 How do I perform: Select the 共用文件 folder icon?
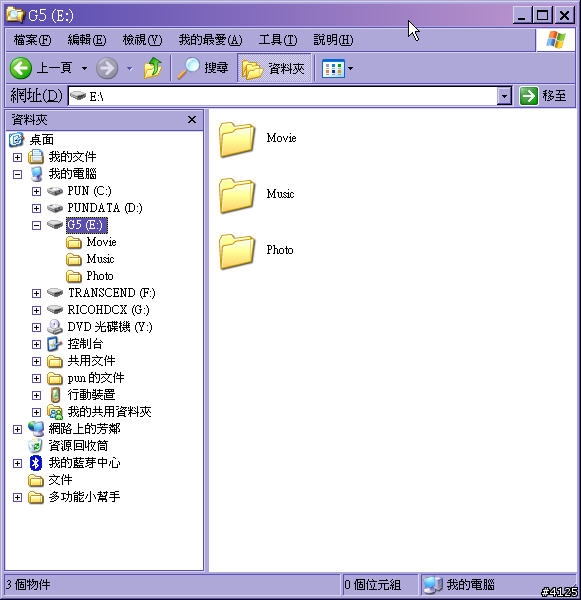(x=55, y=361)
